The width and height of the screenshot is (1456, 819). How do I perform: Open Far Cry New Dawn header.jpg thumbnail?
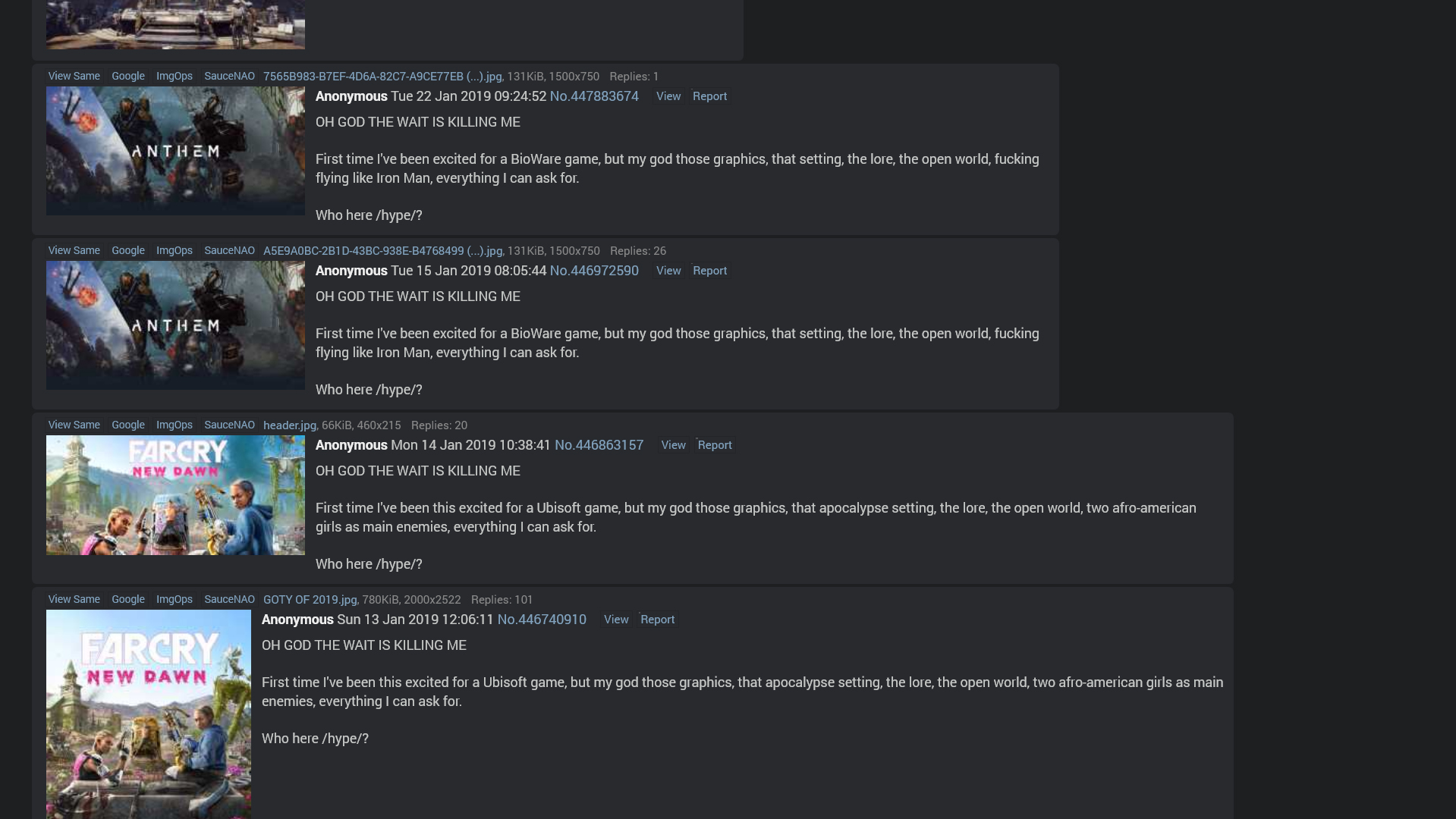[x=175, y=495]
